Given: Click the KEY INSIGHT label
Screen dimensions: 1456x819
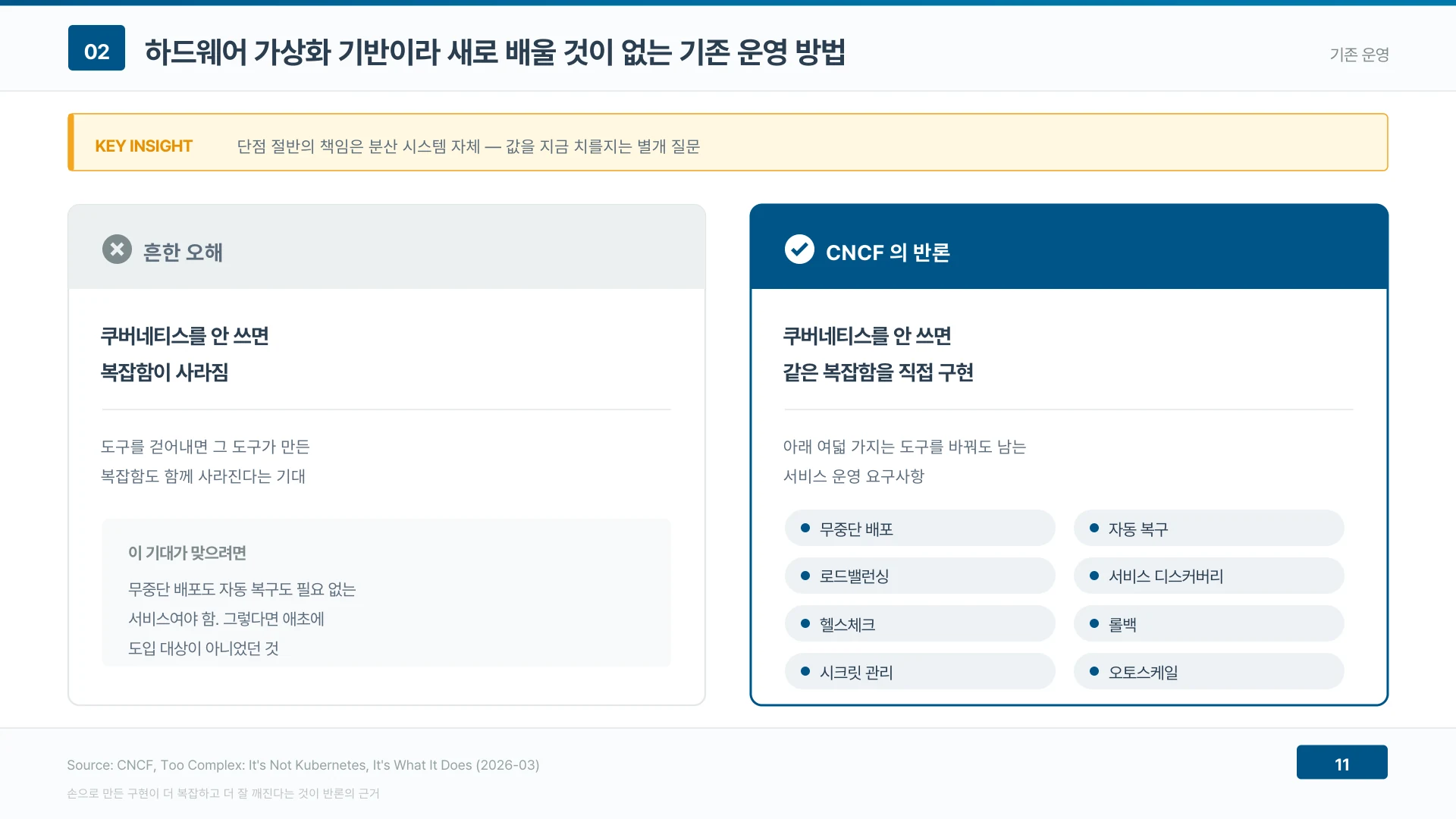Looking at the screenshot, I should click(x=143, y=146).
